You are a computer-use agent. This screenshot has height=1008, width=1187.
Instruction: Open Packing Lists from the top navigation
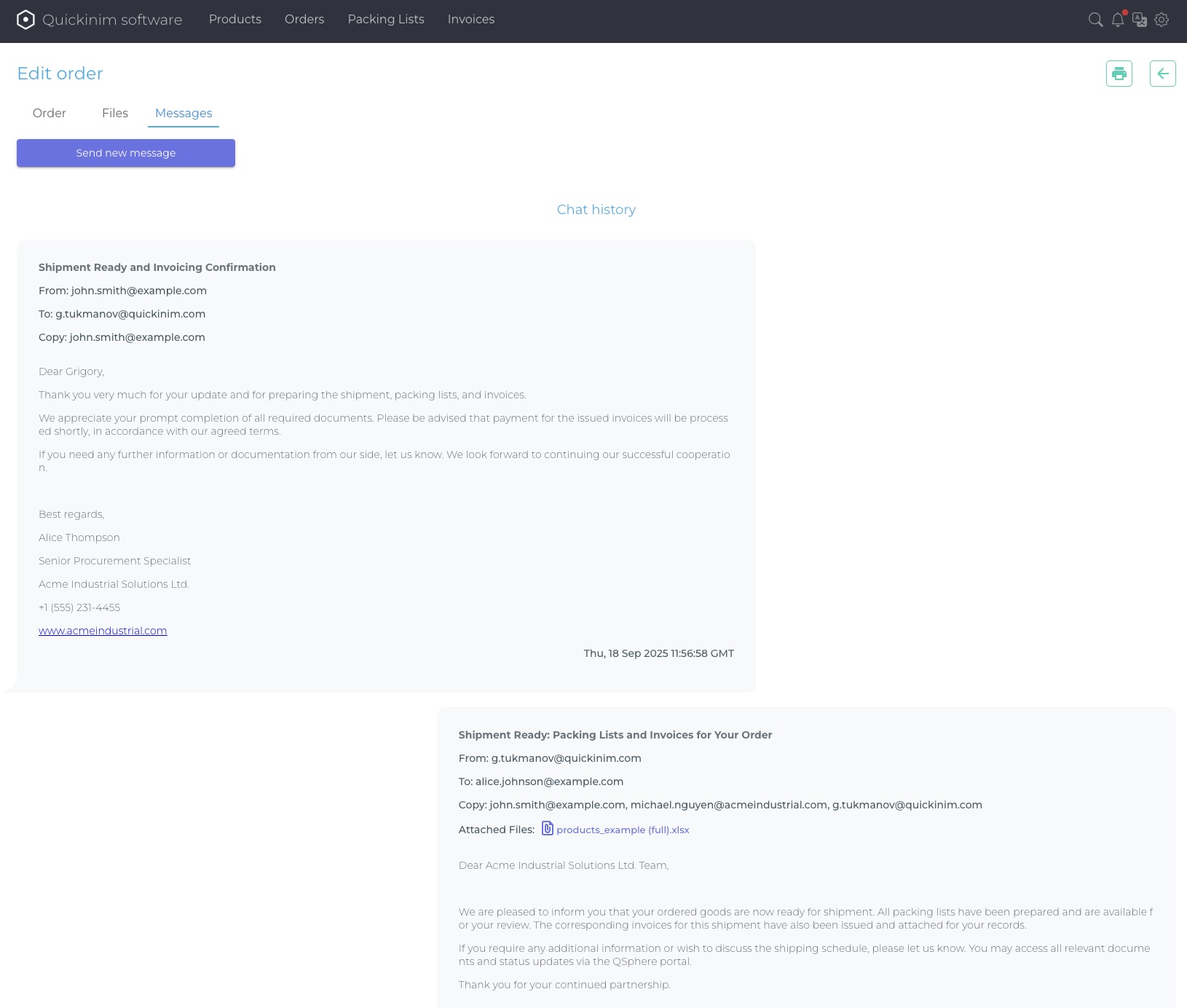[386, 20]
